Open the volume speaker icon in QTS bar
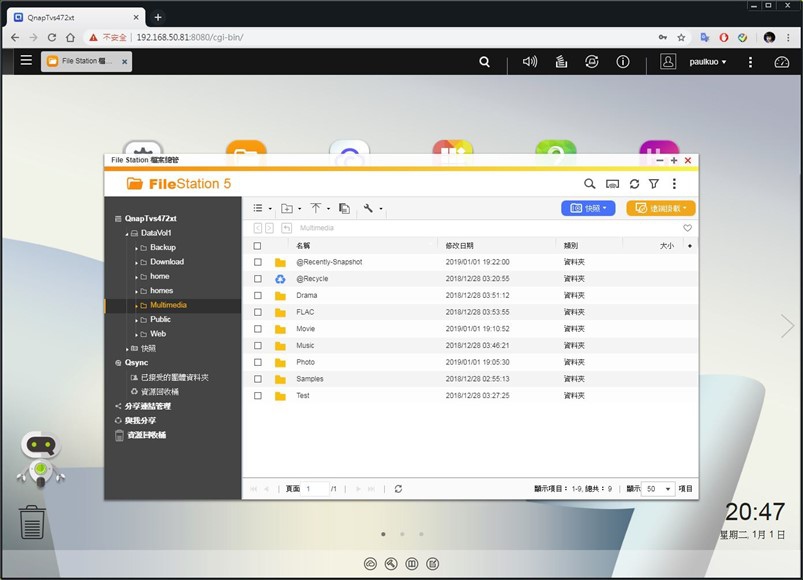The image size is (803, 580). pyautogui.click(x=530, y=62)
